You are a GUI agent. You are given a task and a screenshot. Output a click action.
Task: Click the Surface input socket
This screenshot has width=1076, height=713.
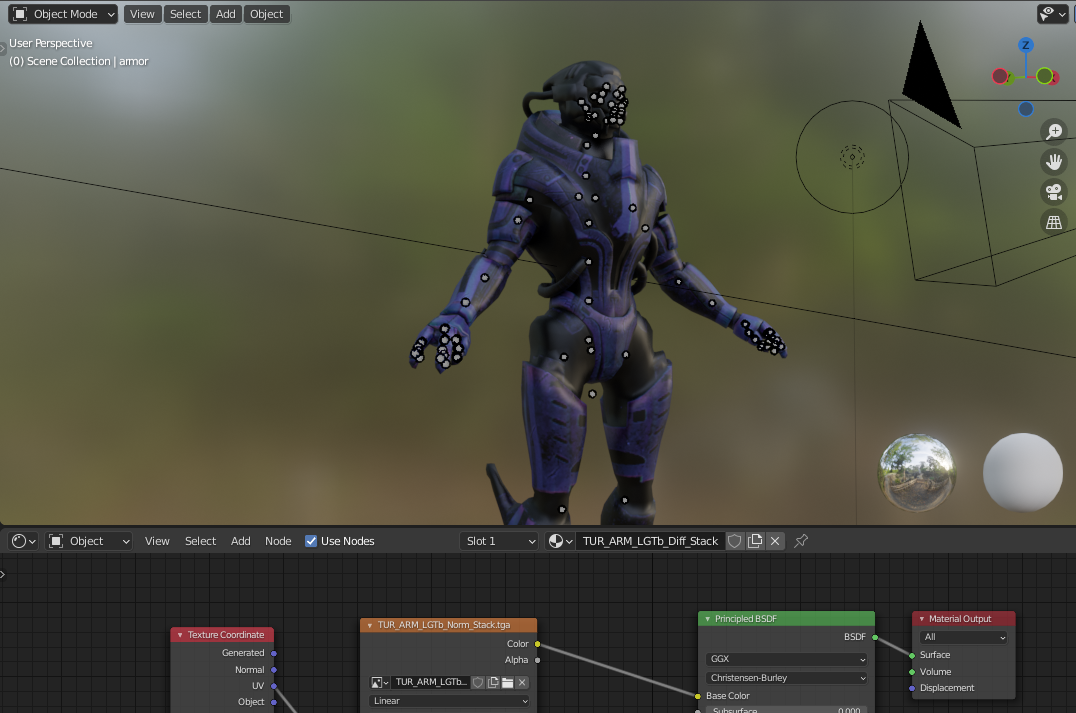tap(912, 655)
